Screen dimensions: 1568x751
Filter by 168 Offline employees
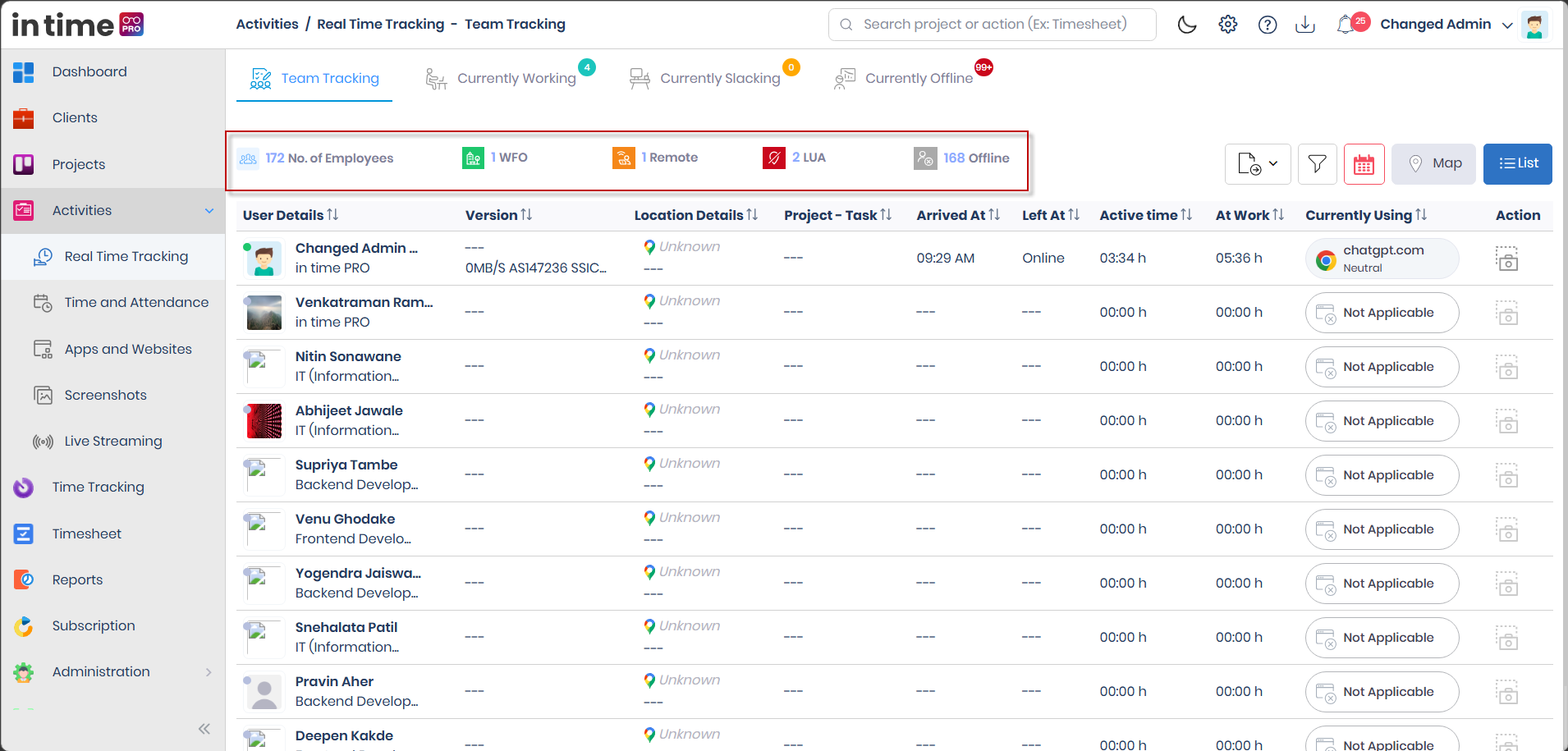(x=961, y=158)
